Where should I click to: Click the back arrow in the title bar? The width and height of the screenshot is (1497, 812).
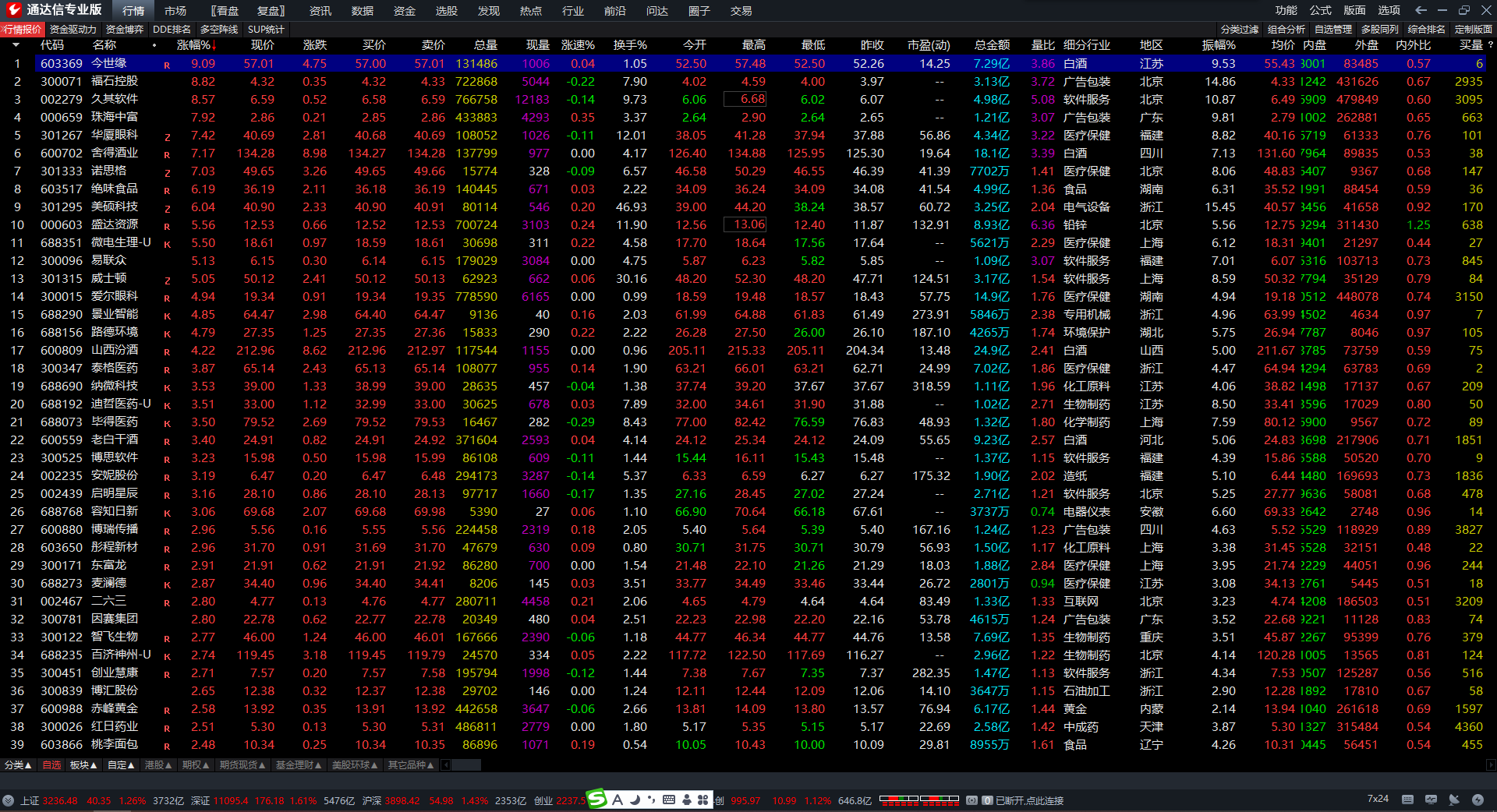[x=1421, y=10]
